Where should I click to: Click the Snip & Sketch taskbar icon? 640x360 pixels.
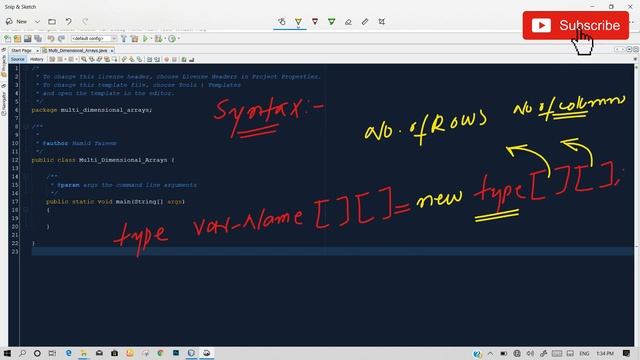coord(207,353)
